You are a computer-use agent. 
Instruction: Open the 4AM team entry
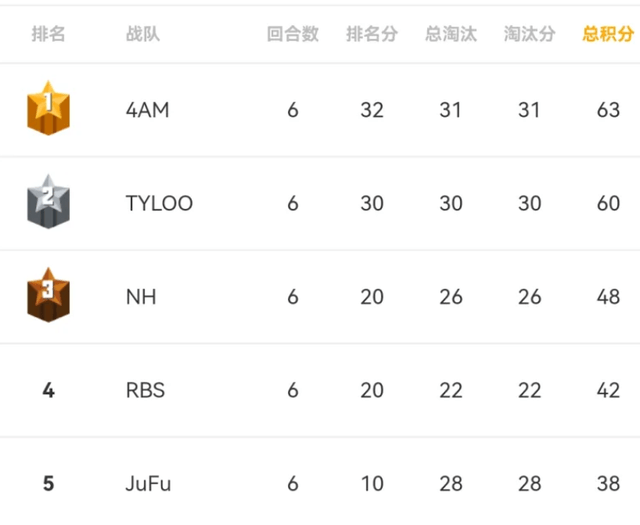pyautogui.click(x=147, y=110)
